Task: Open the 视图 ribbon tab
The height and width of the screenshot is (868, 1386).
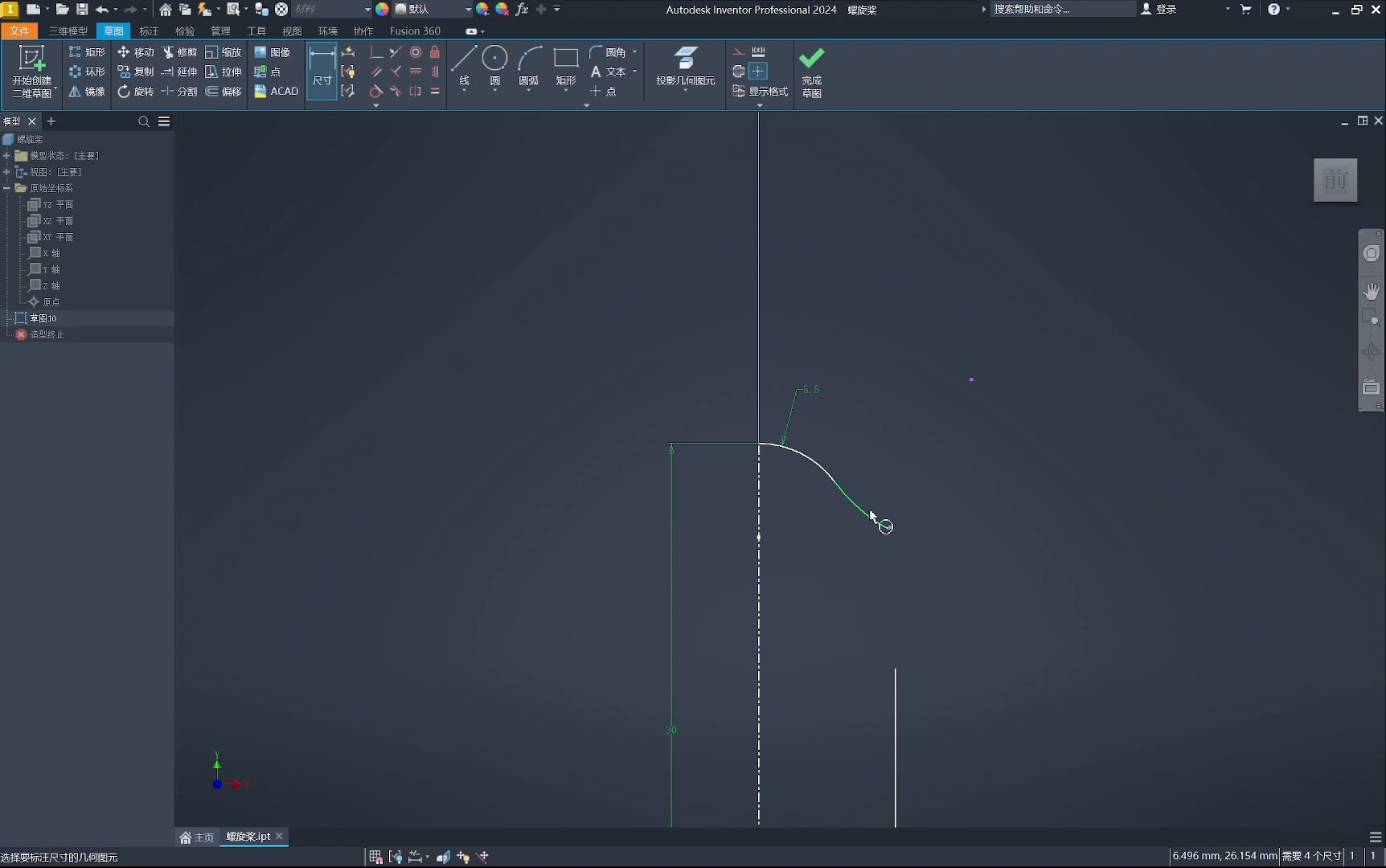Action: coord(292,31)
